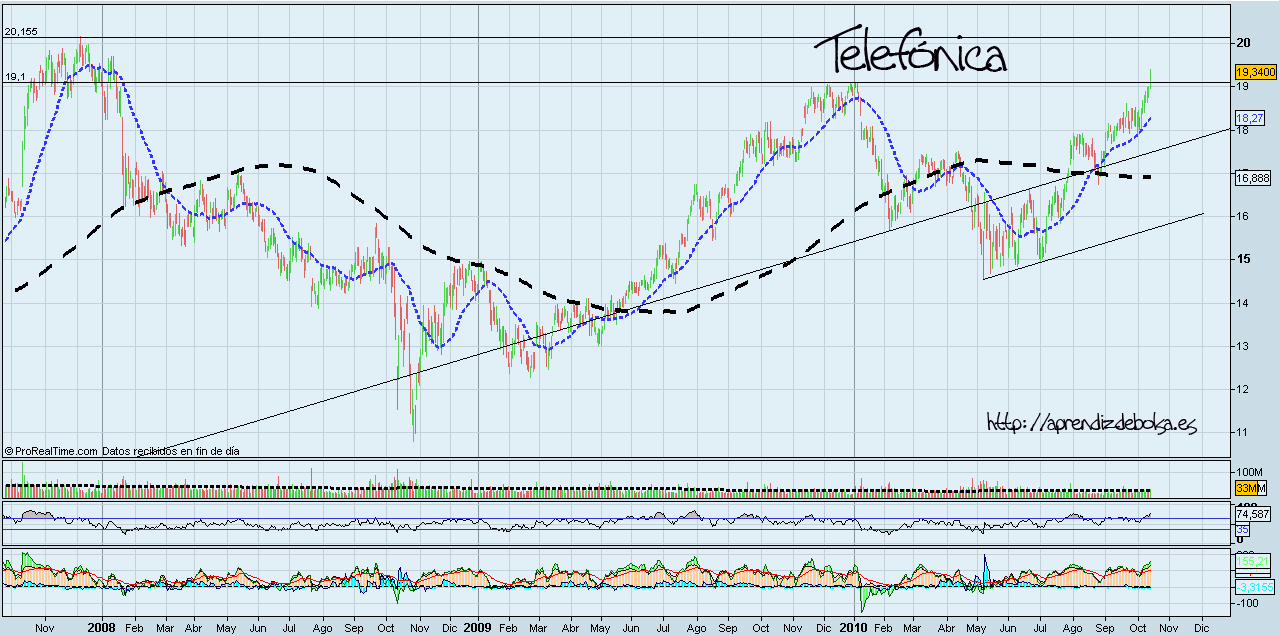Select the 2008 year label on time axis
Screen dimensions: 1280x636
tap(101, 627)
